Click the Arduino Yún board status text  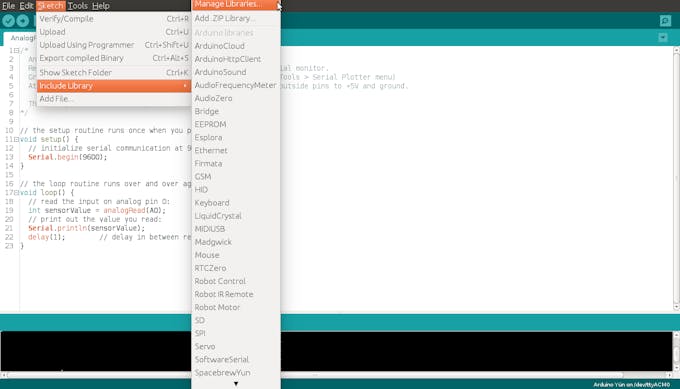[631, 385]
